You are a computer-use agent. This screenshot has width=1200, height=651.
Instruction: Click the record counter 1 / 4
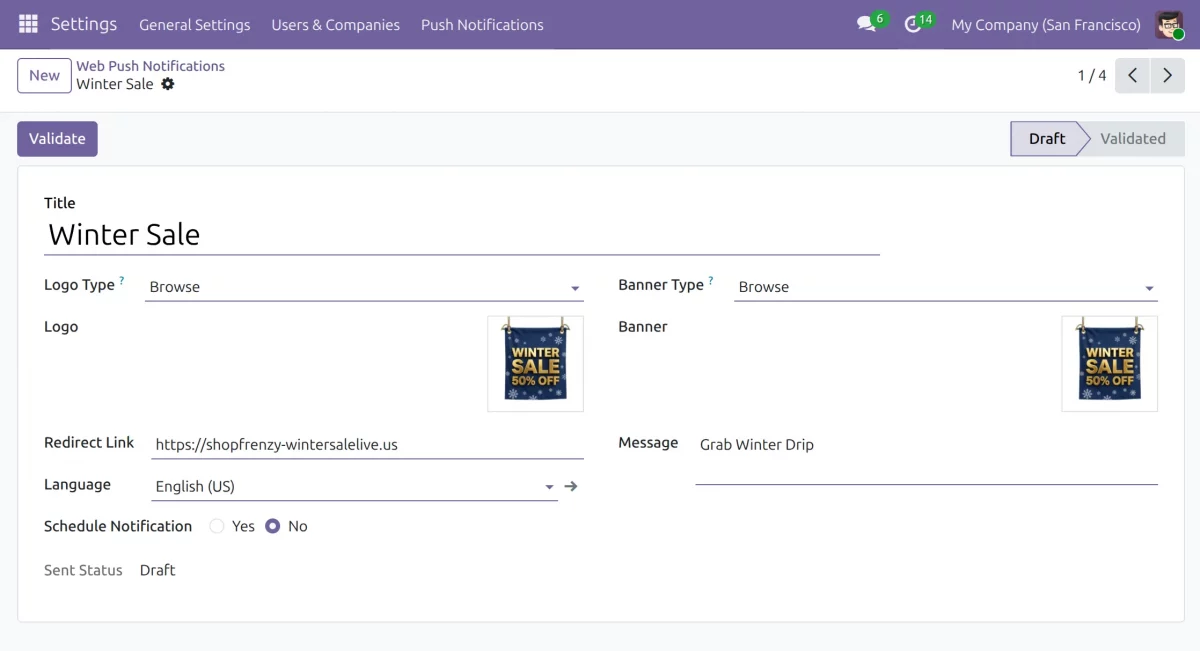click(x=1092, y=76)
